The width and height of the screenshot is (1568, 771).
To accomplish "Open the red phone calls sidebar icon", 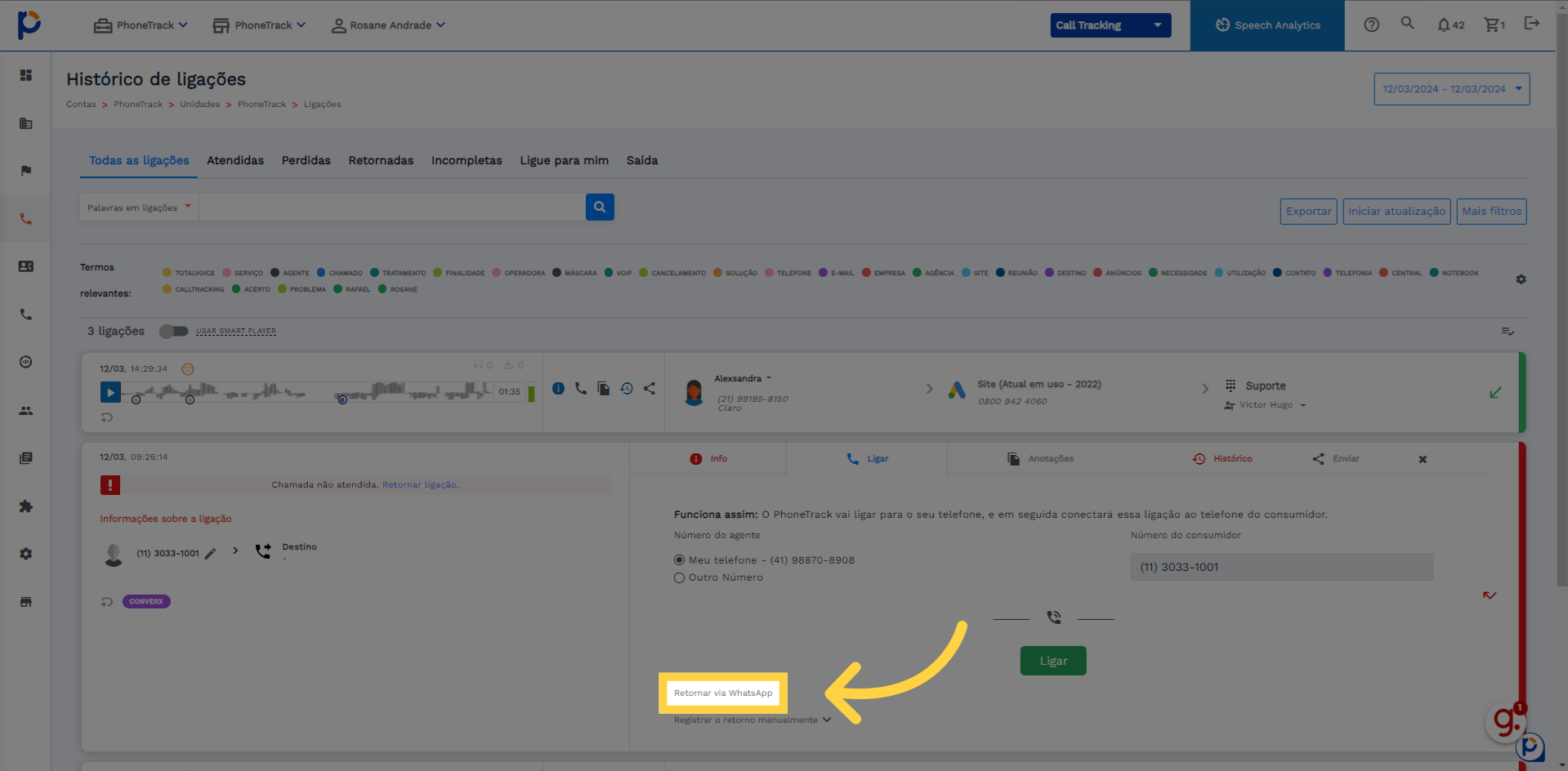I will [26, 219].
